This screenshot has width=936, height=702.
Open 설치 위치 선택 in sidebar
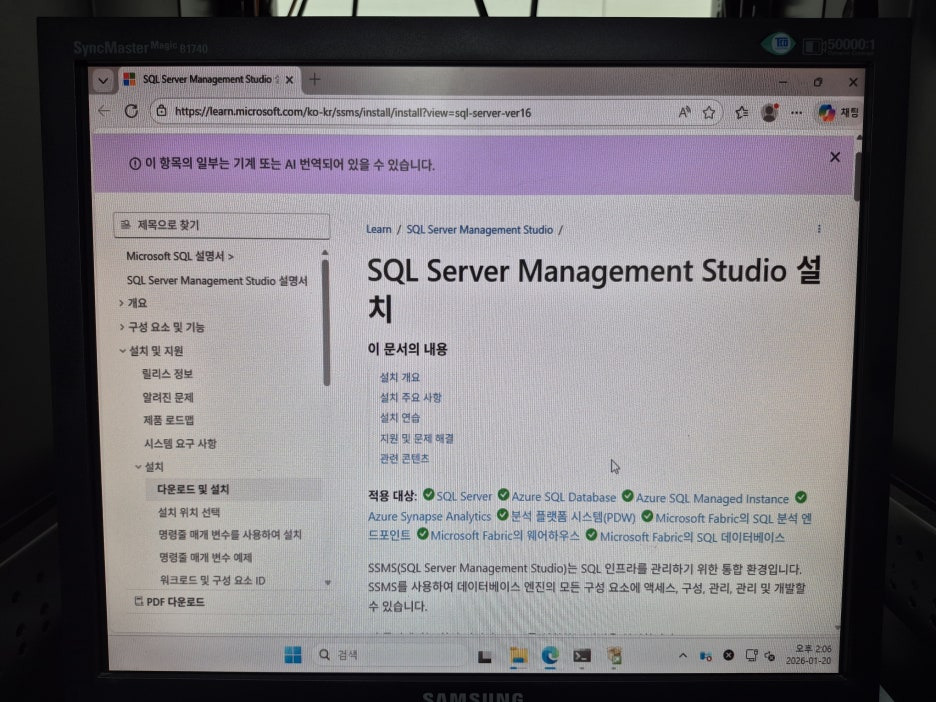189,512
